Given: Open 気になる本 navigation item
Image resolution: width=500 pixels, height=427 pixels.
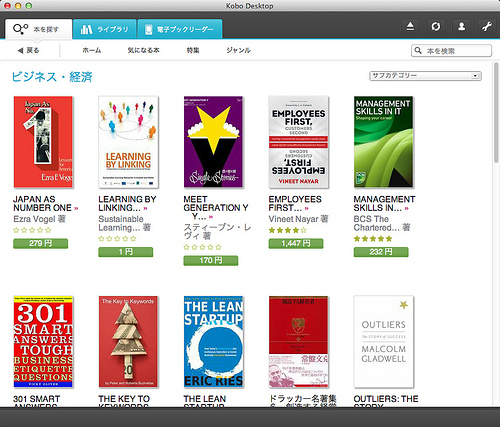Looking at the screenshot, I should pos(143,50).
